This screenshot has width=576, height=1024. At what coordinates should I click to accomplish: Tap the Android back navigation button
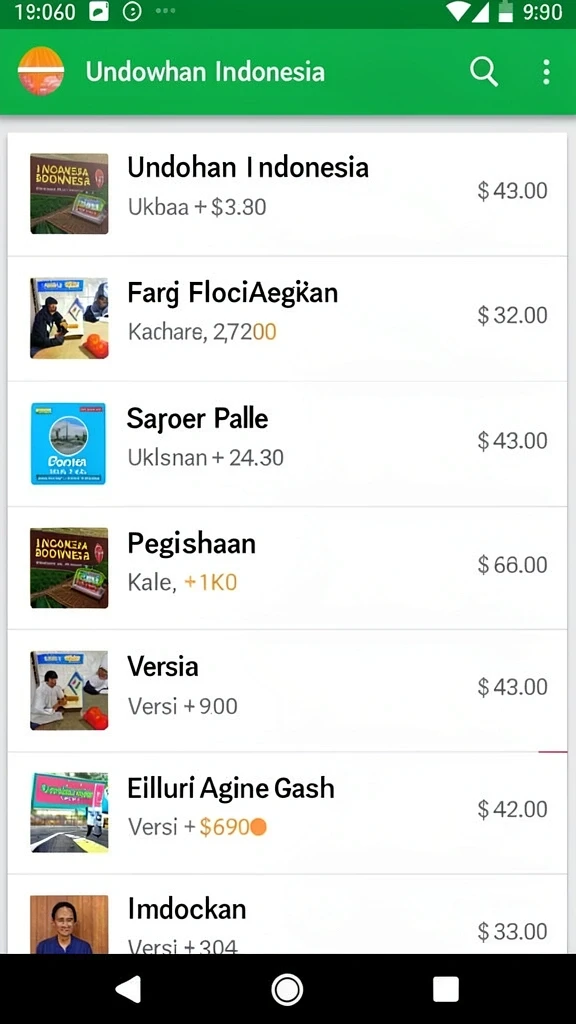128,989
